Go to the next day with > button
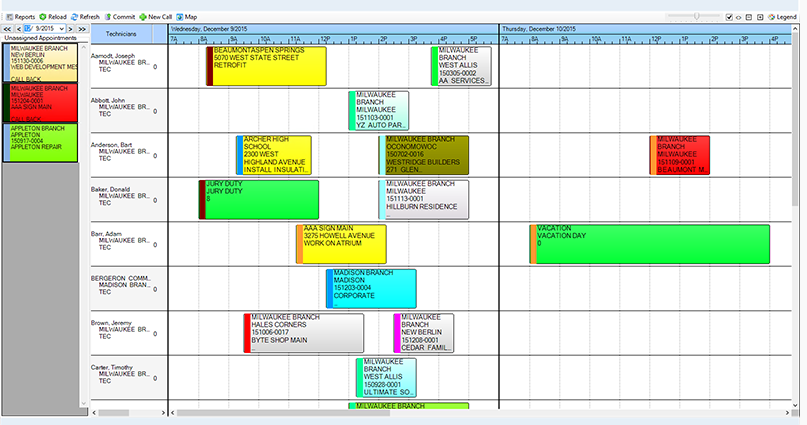Viewport: 807px width, 425px height. click(71, 29)
